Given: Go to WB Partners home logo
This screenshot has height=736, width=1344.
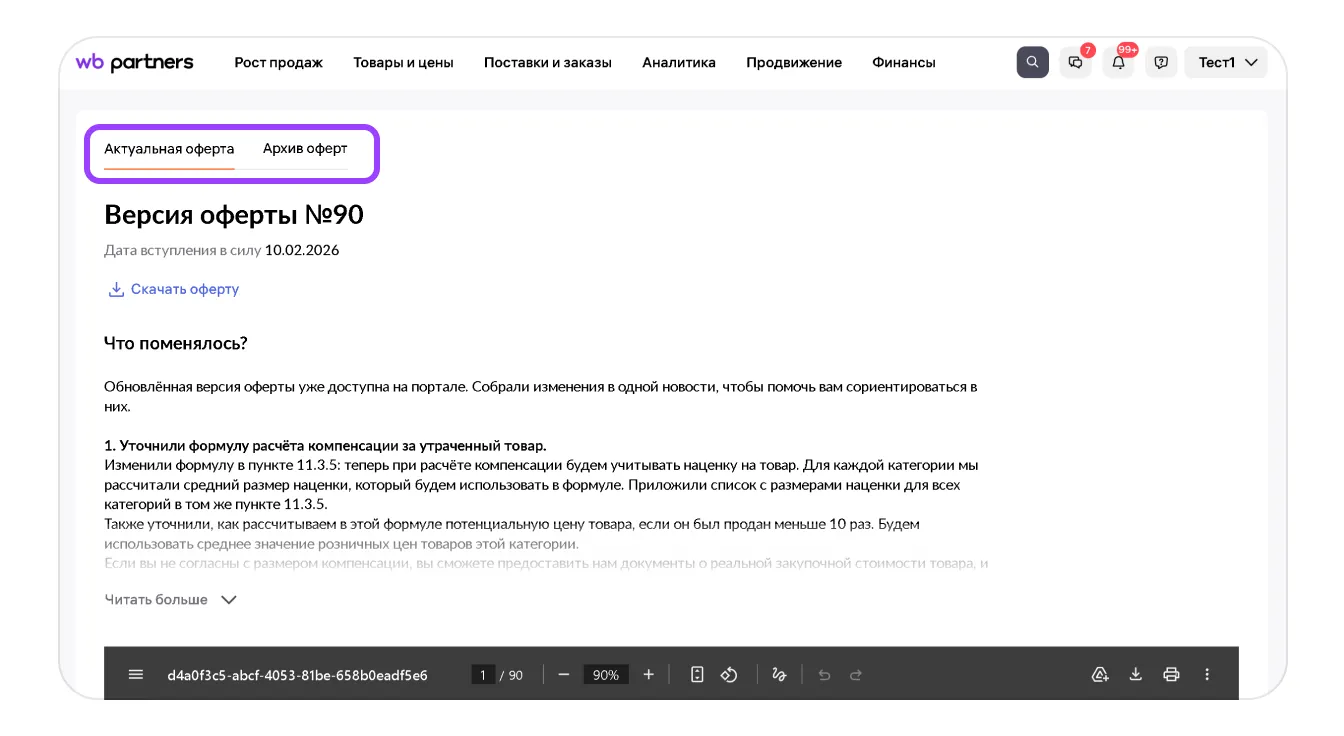Looking at the screenshot, I should (x=135, y=62).
